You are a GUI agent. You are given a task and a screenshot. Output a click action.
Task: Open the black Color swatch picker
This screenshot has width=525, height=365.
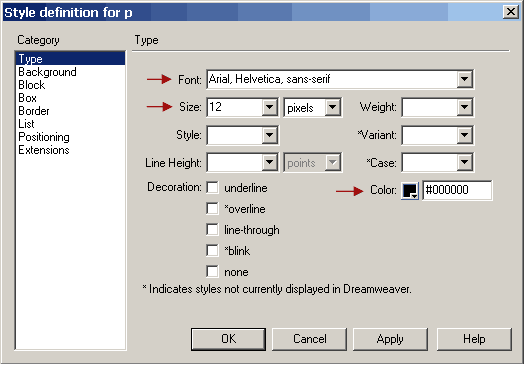point(410,191)
